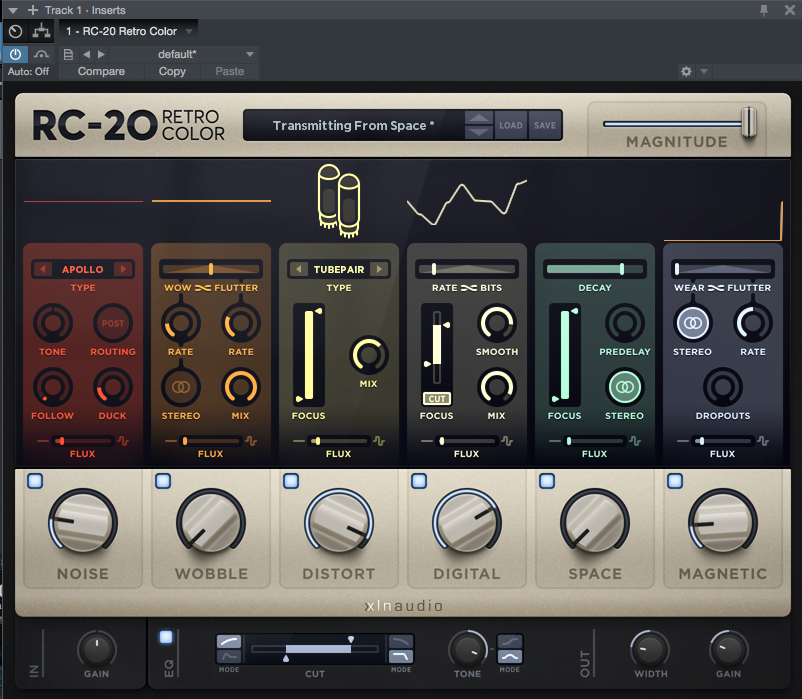Select next noise type right of APOLLO
This screenshot has height=699, width=802.
click(123, 269)
